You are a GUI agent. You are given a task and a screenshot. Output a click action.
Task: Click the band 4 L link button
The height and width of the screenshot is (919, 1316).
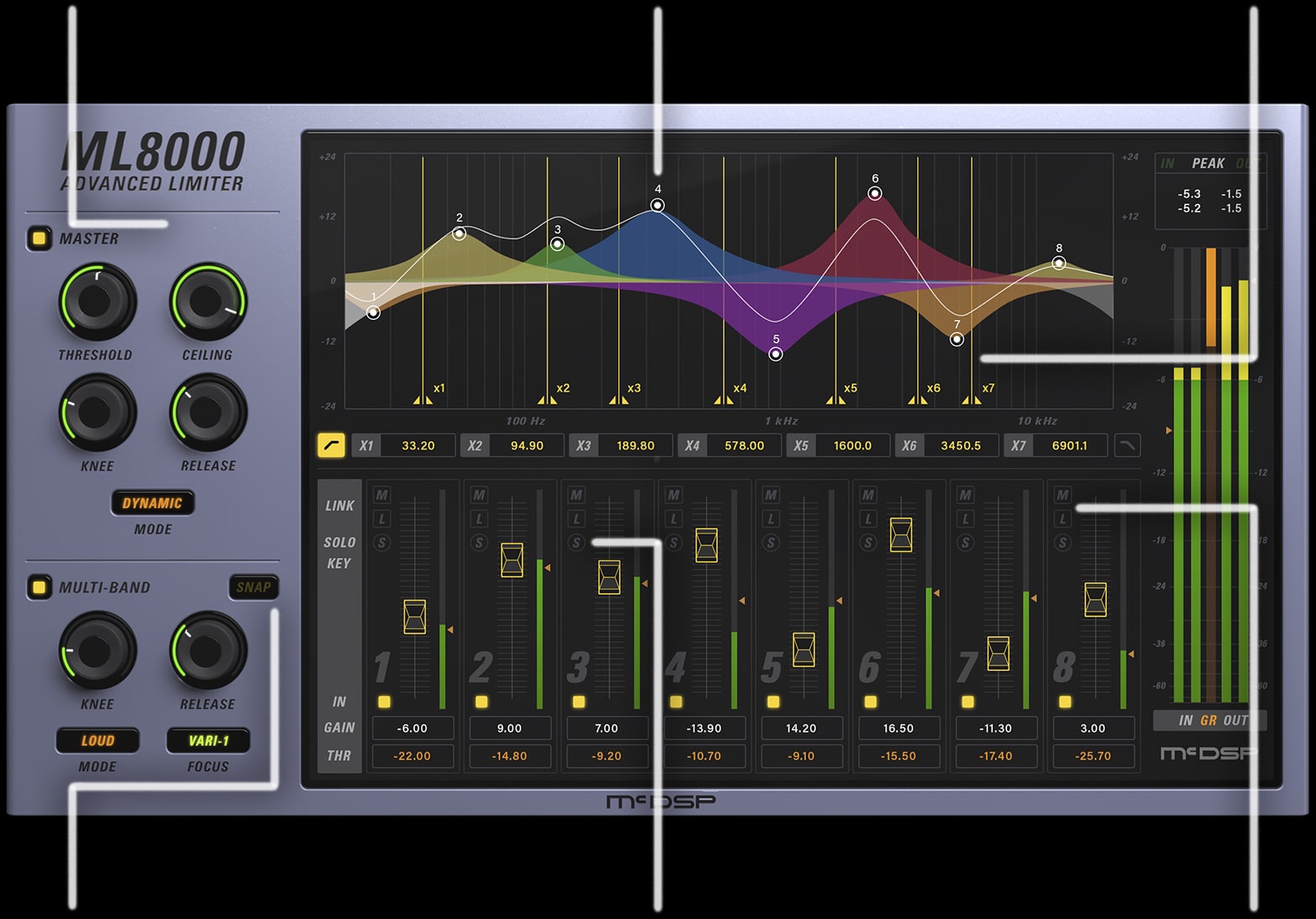[674, 519]
